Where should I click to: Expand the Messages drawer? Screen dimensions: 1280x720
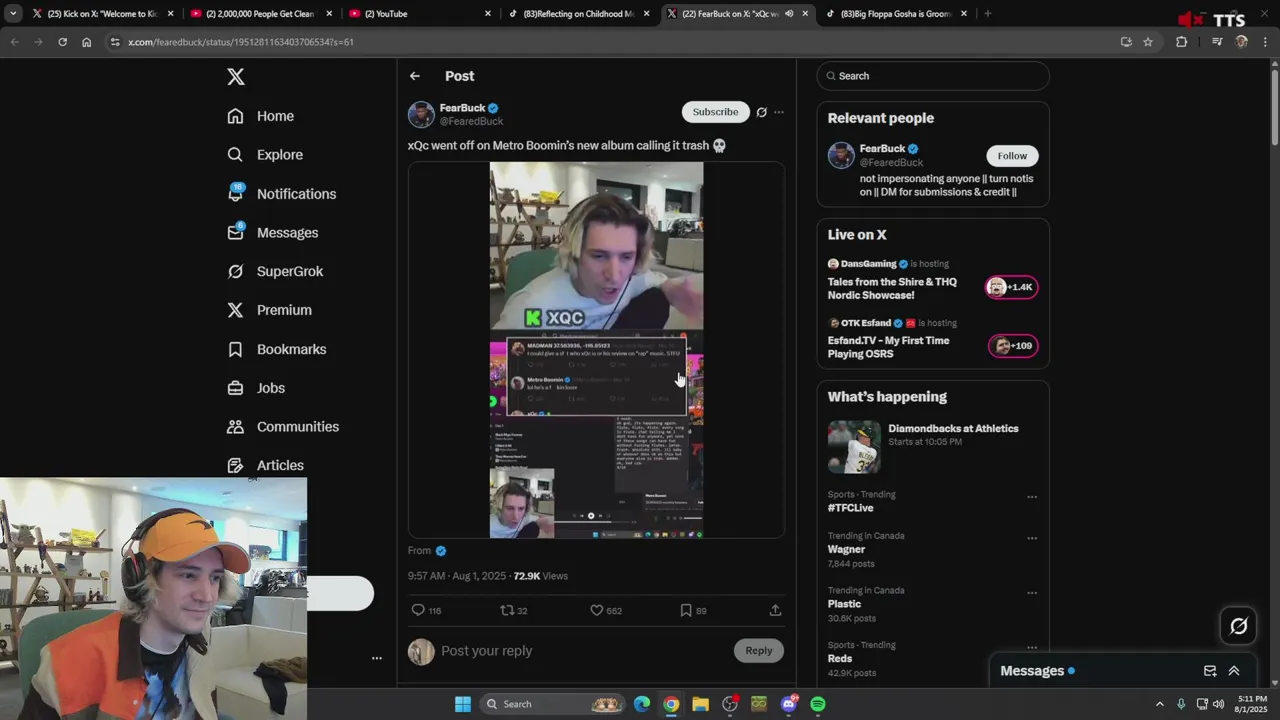[1234, 671]
